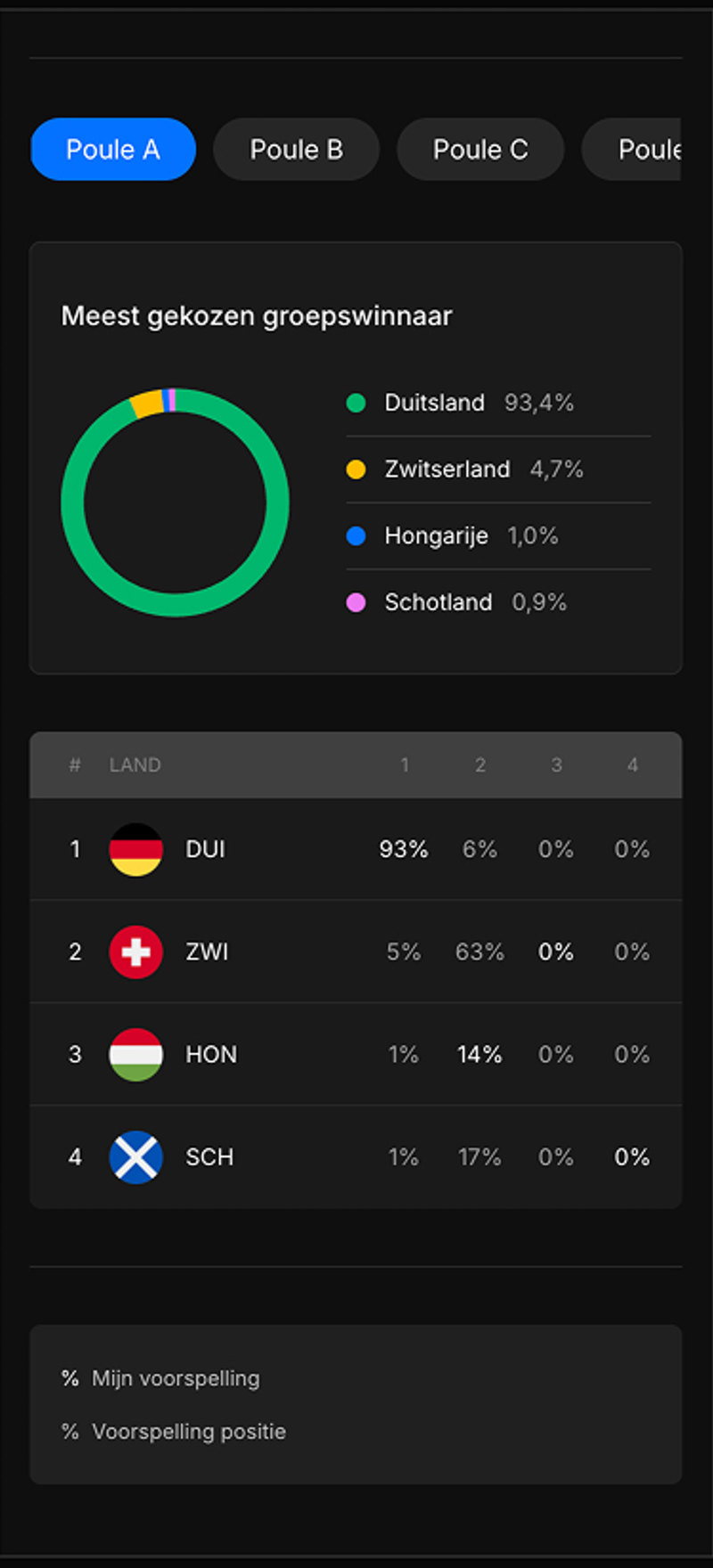The width and height of the screenshot is (713, 1568).
Task: Click the LAND column header
Action: (x=135, y=764)
